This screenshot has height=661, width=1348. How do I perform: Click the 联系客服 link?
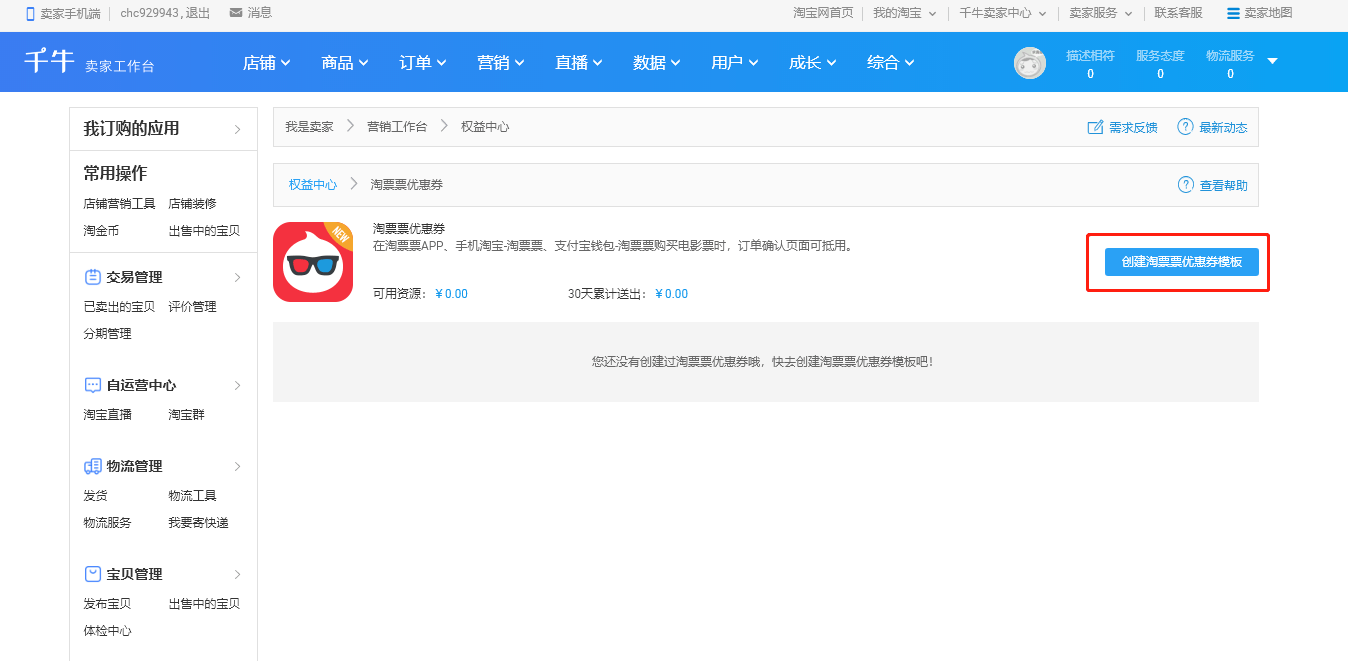1178,13
